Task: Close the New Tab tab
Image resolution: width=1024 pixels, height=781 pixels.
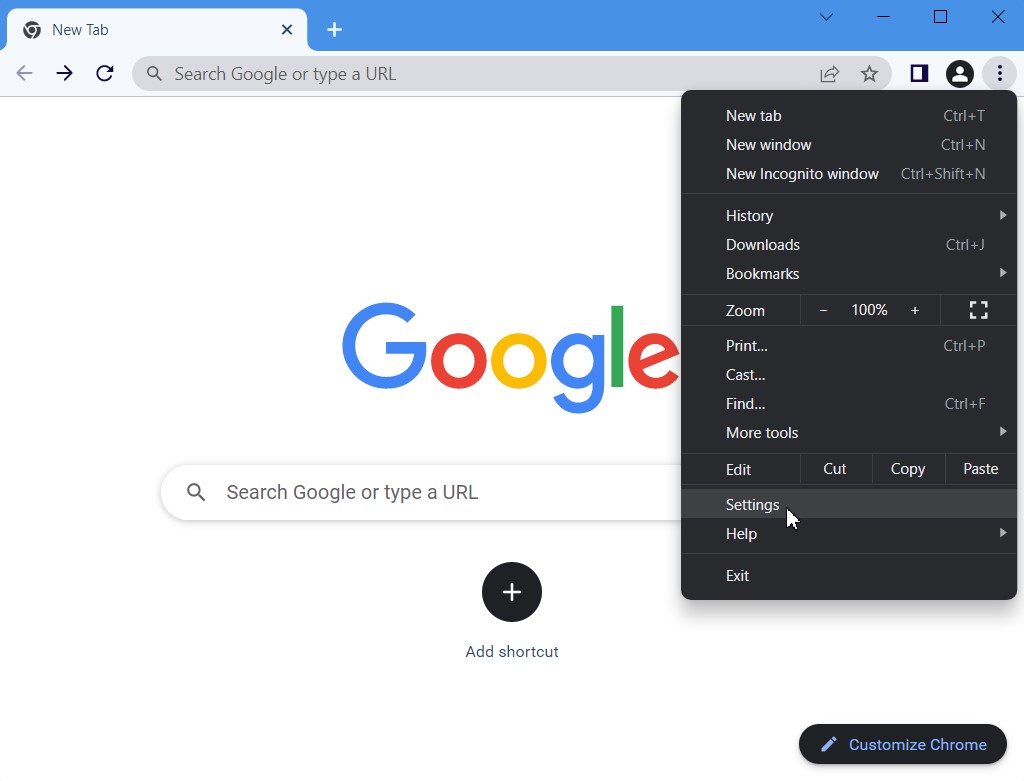Action: point(287,29)
